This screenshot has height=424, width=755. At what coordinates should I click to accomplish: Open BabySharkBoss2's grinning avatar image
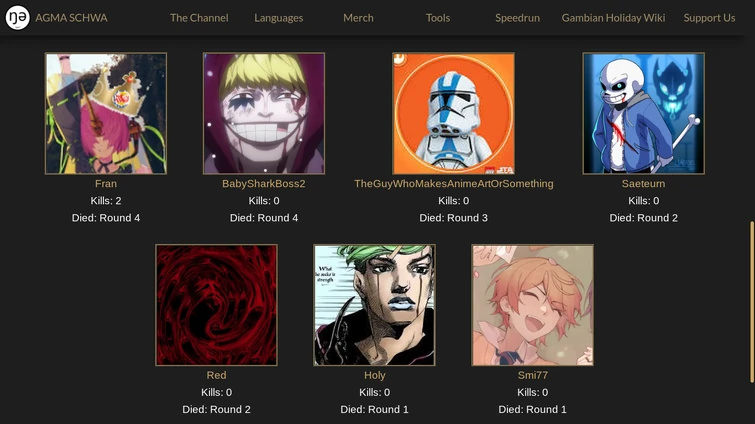264,113
